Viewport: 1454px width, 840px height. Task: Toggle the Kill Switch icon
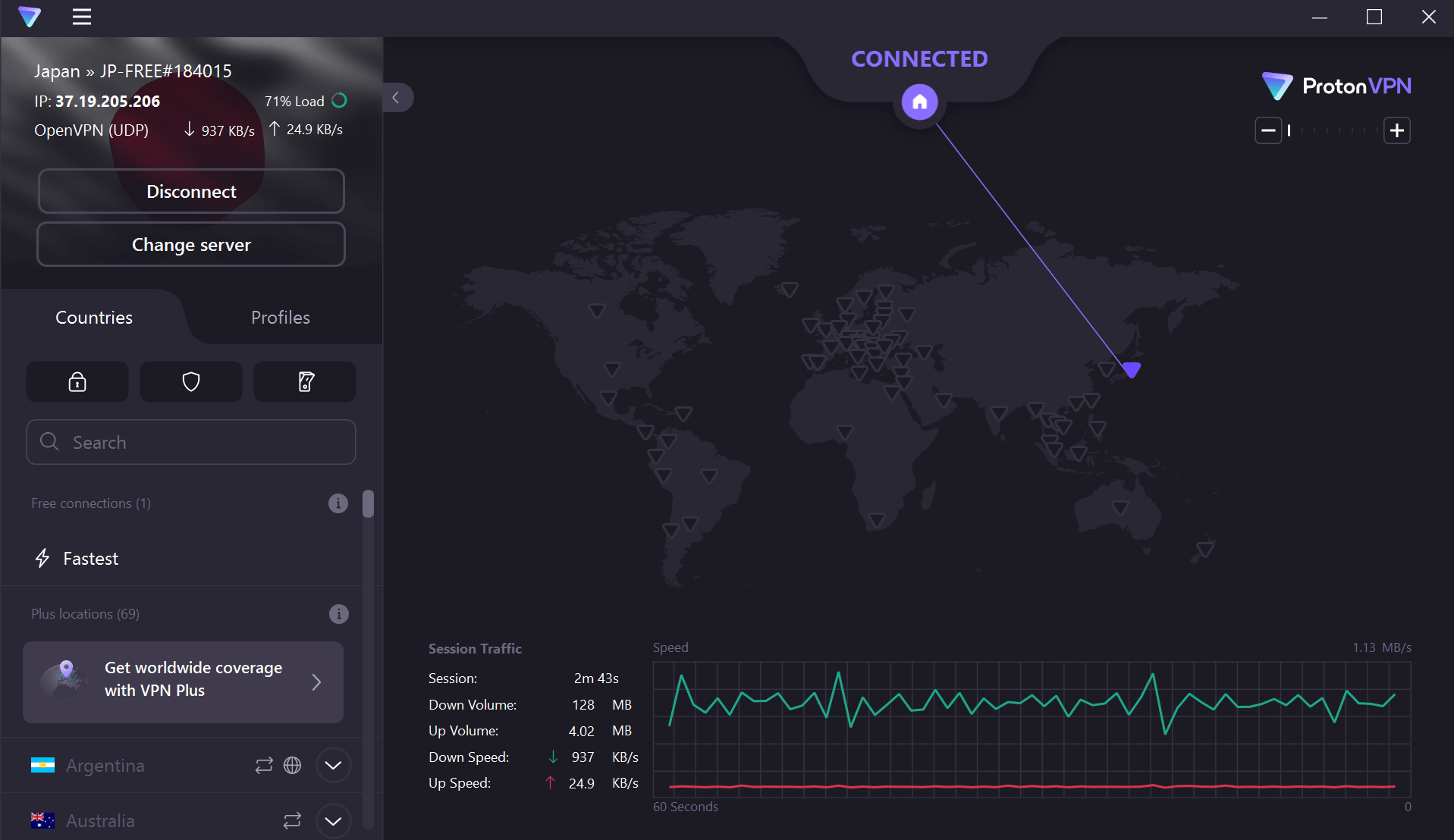point(305,381)
